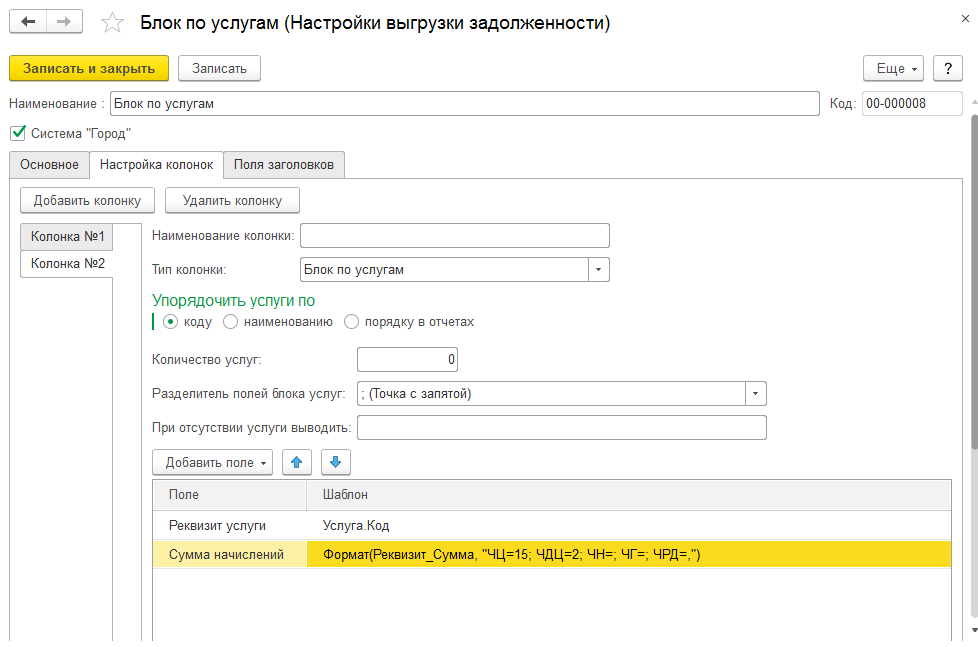978x647 pixels.
Task: Go forward with the right arrow
Action: pos(64,22)
